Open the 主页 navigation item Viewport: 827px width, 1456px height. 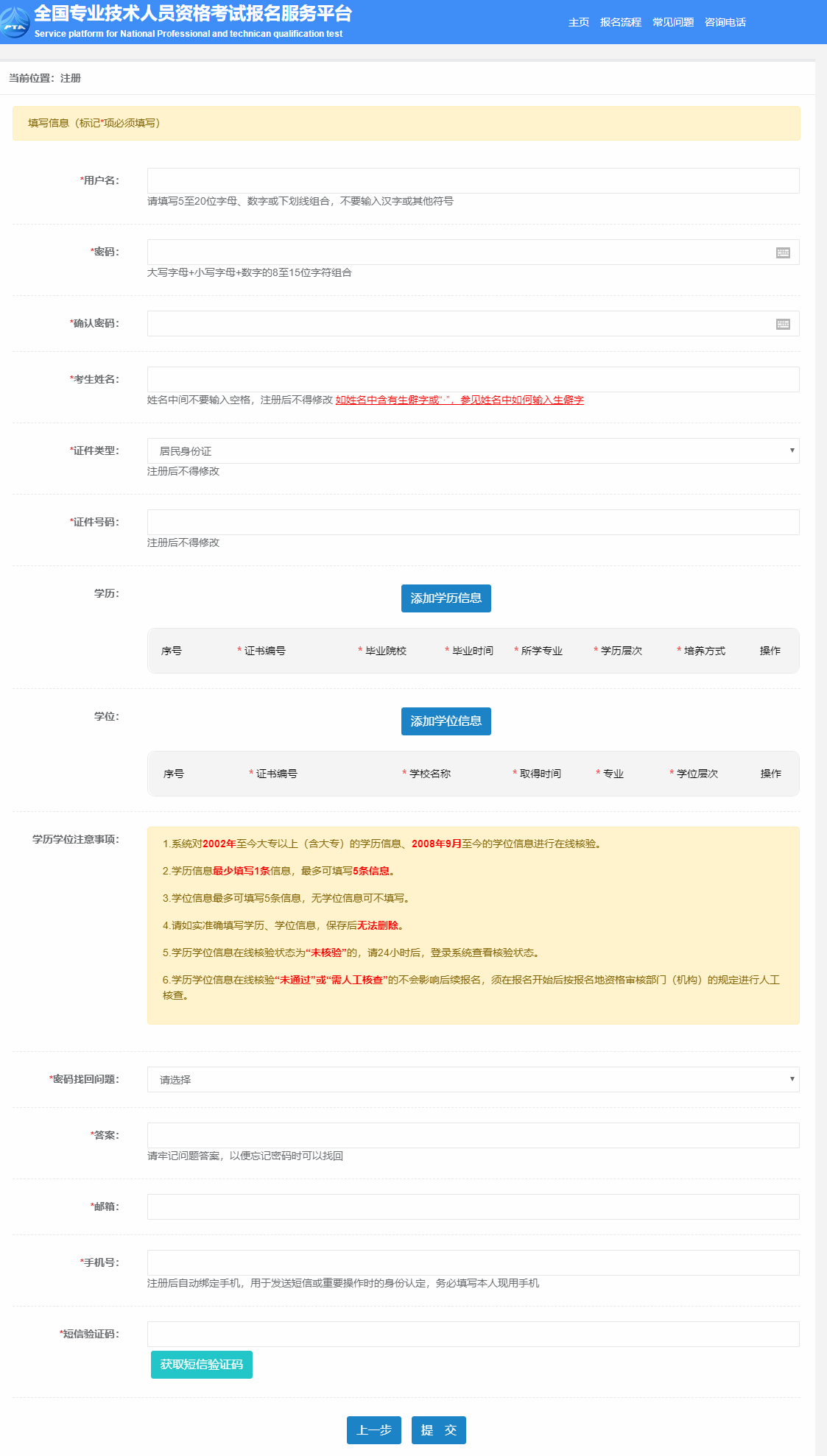click(x=579, y=22)
